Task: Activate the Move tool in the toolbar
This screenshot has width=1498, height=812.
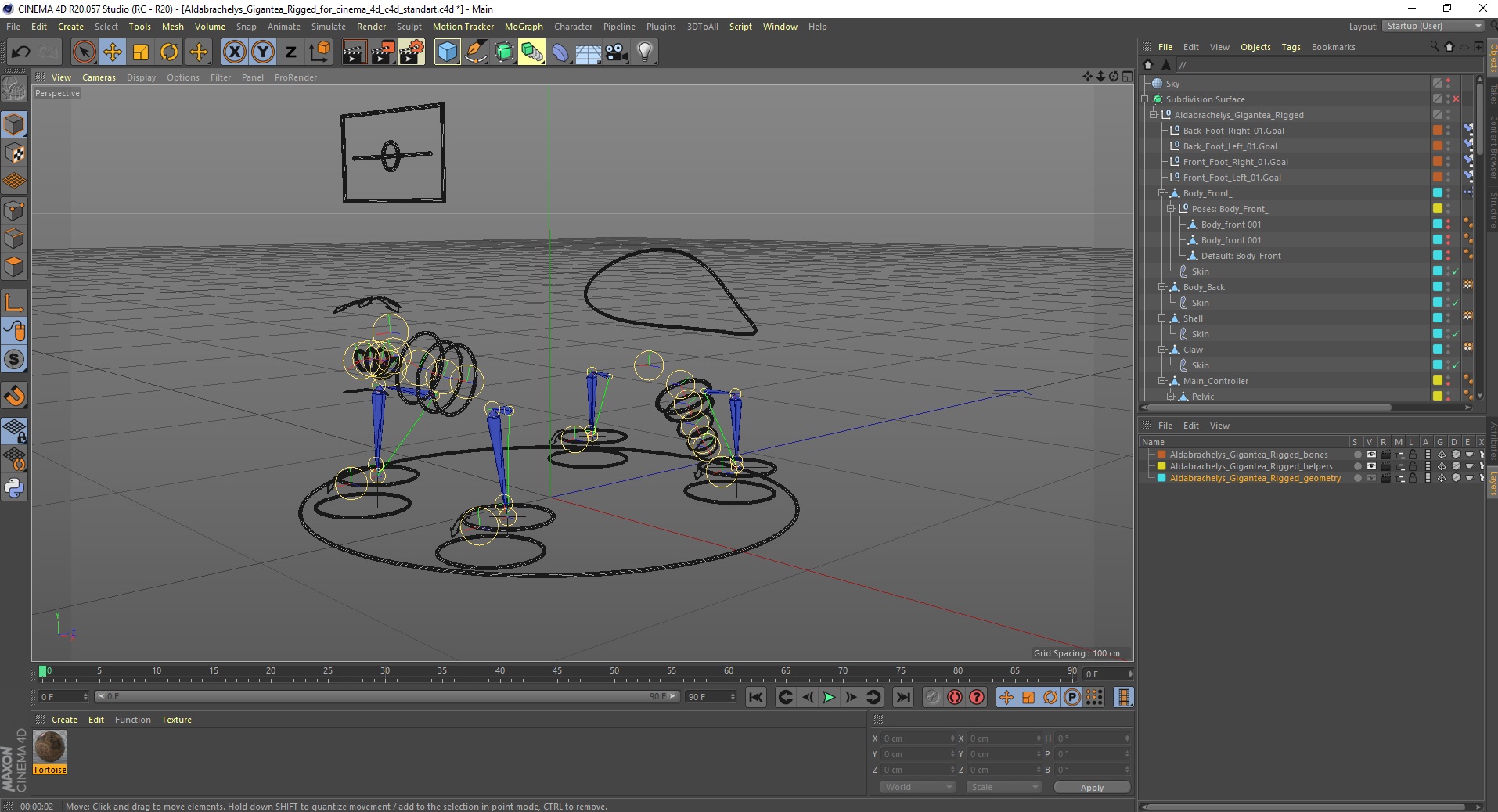Action: 112,52
